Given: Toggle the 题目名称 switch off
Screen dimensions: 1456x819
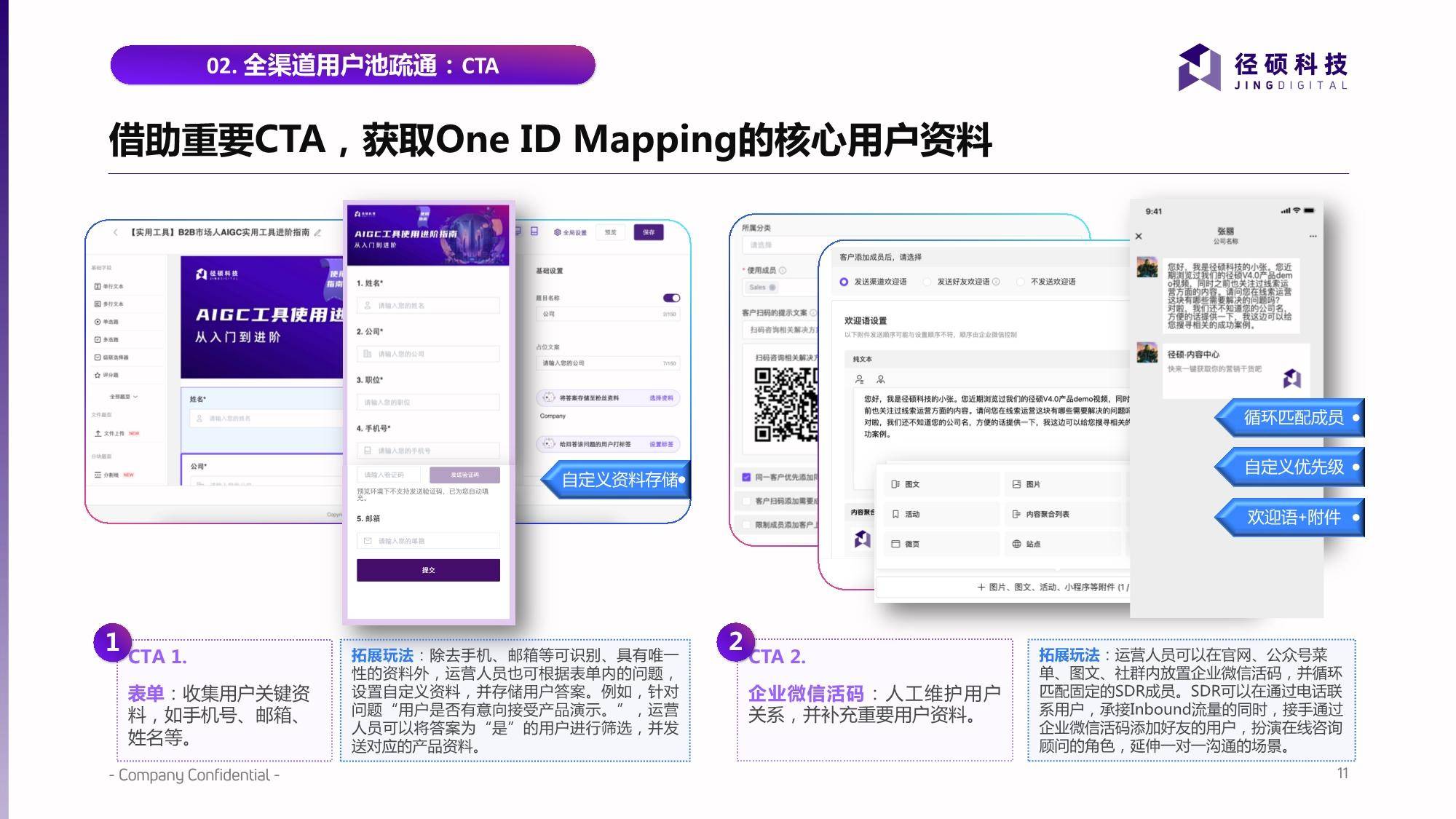Looking at the screenshot, I should [x=671, y=298].
